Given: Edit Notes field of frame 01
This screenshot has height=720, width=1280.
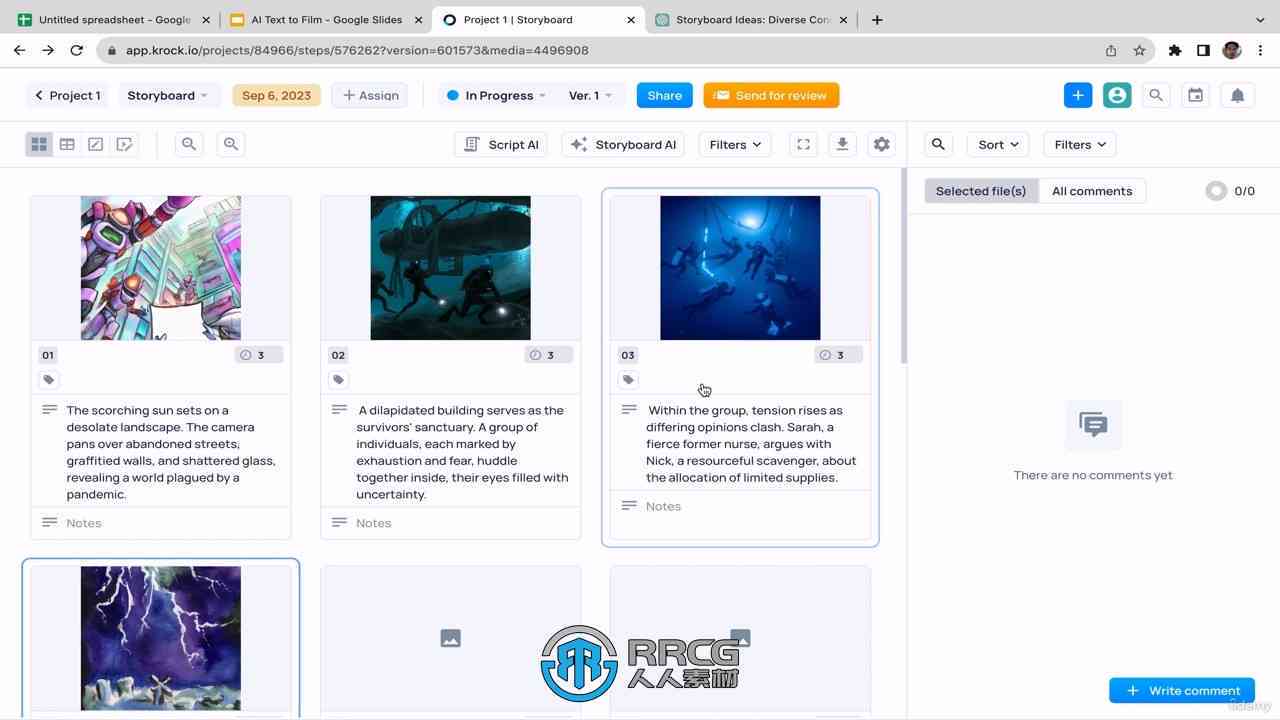Looking at the screenshot, I should [161, 523].
